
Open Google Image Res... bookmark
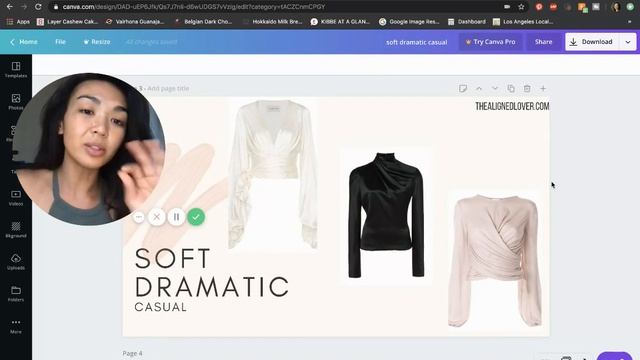tap(409, 22)
